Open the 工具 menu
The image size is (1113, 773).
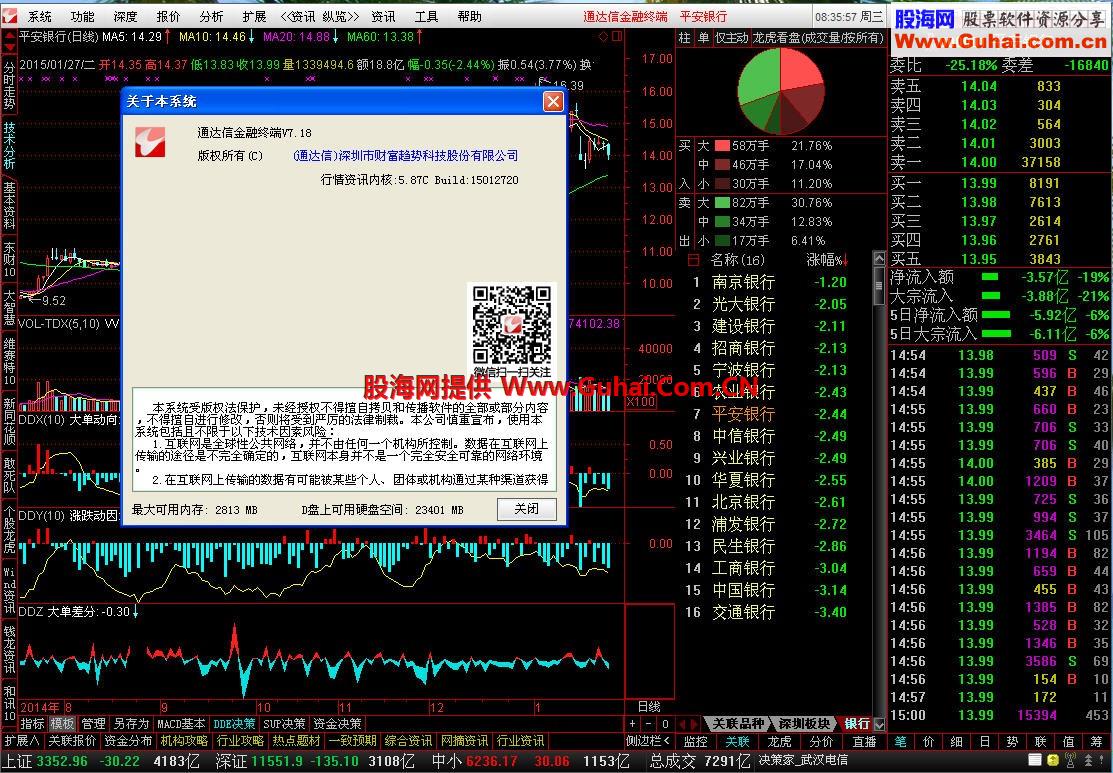tap(426, 17)
